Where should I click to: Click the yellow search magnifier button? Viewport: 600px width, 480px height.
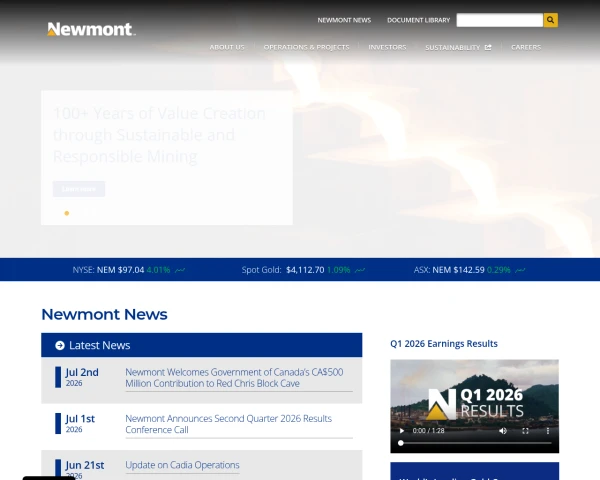(550, 20)
